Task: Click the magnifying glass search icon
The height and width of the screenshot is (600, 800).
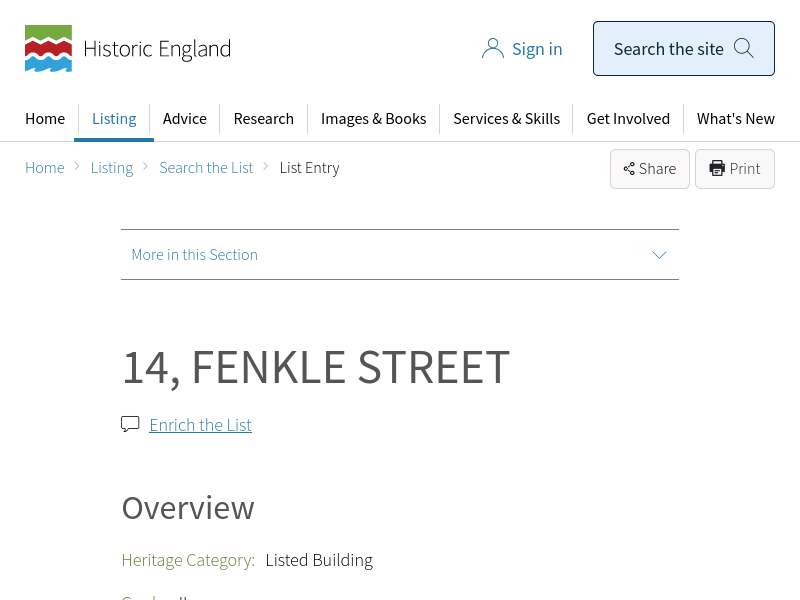Action: pos(743,48)
